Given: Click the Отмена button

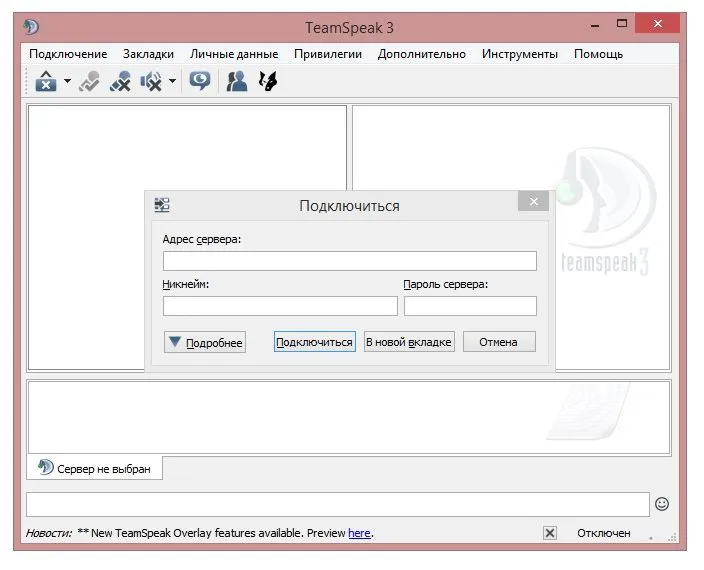Looking at the screenshot, I should tap(499, 342).
